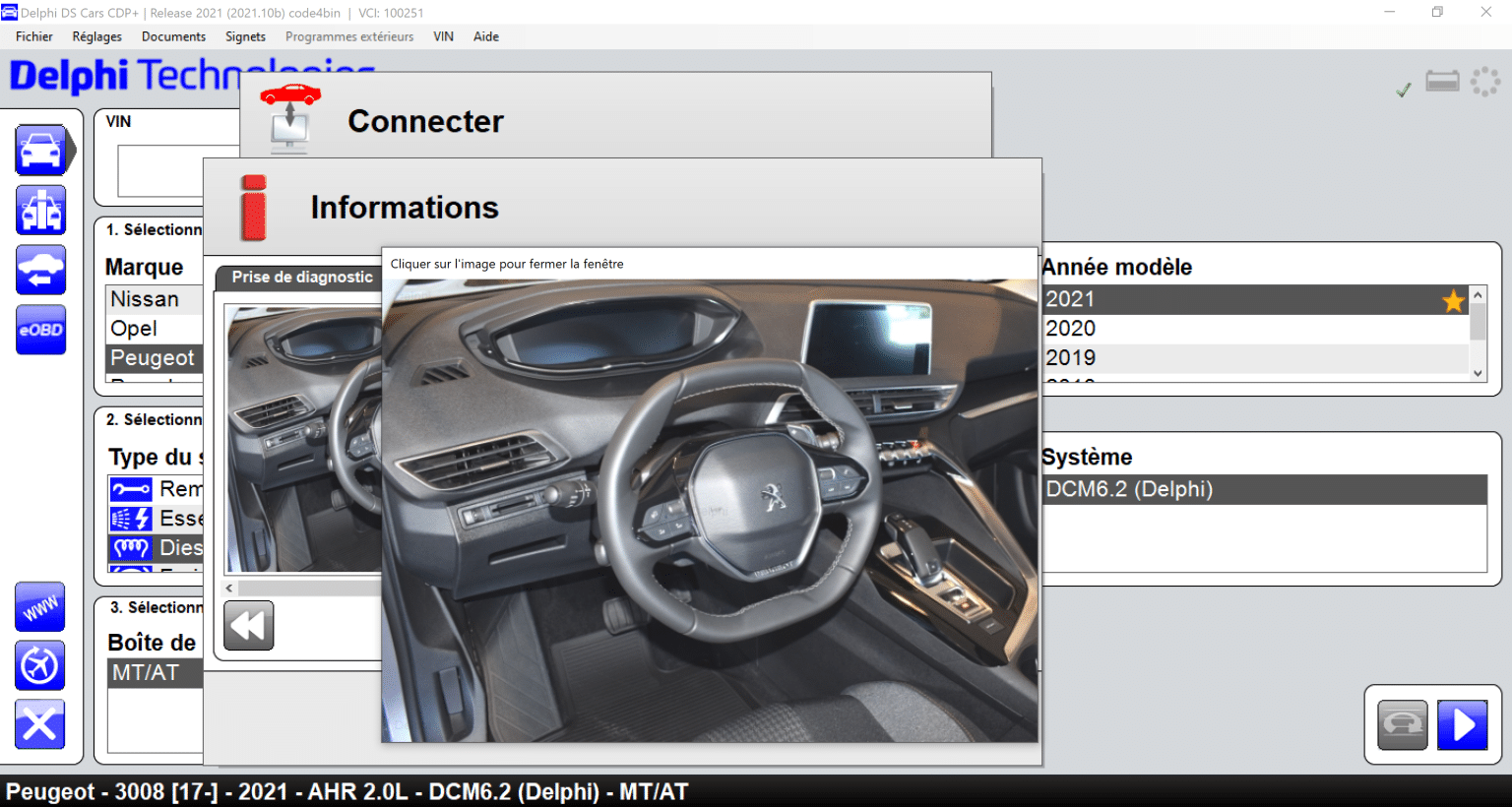Click the rewind back arrow button
The image size is (1512, 807).
tap(248, 626)
